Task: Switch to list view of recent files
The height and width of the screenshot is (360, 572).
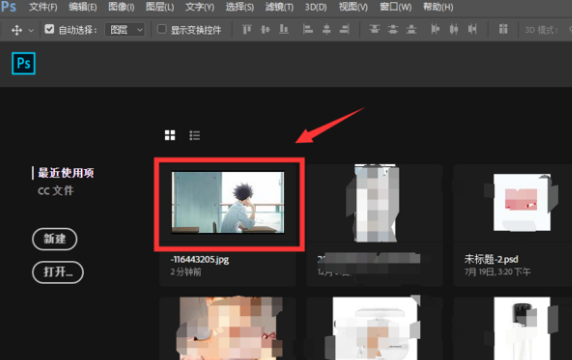Action: point(194,135)
